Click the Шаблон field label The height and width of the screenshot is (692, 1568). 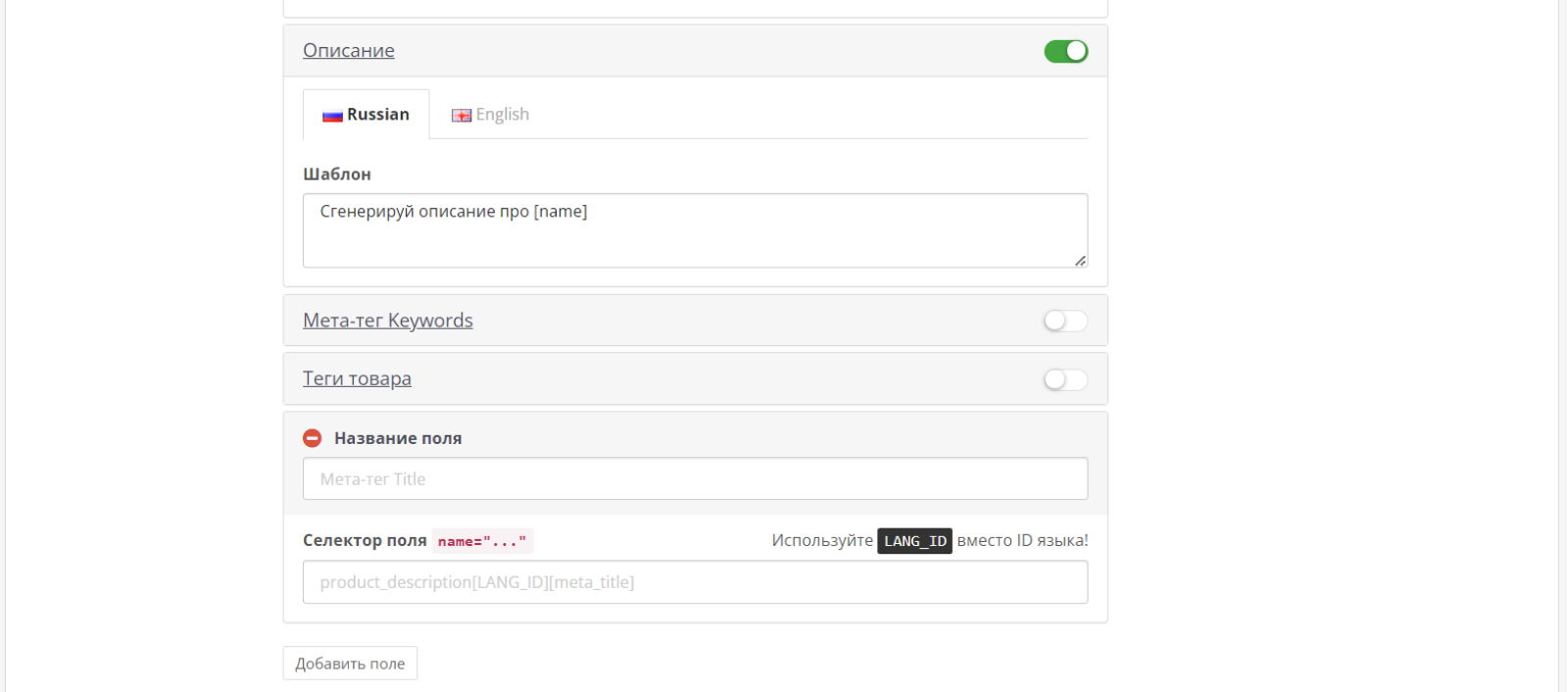[x=337, y=174]
